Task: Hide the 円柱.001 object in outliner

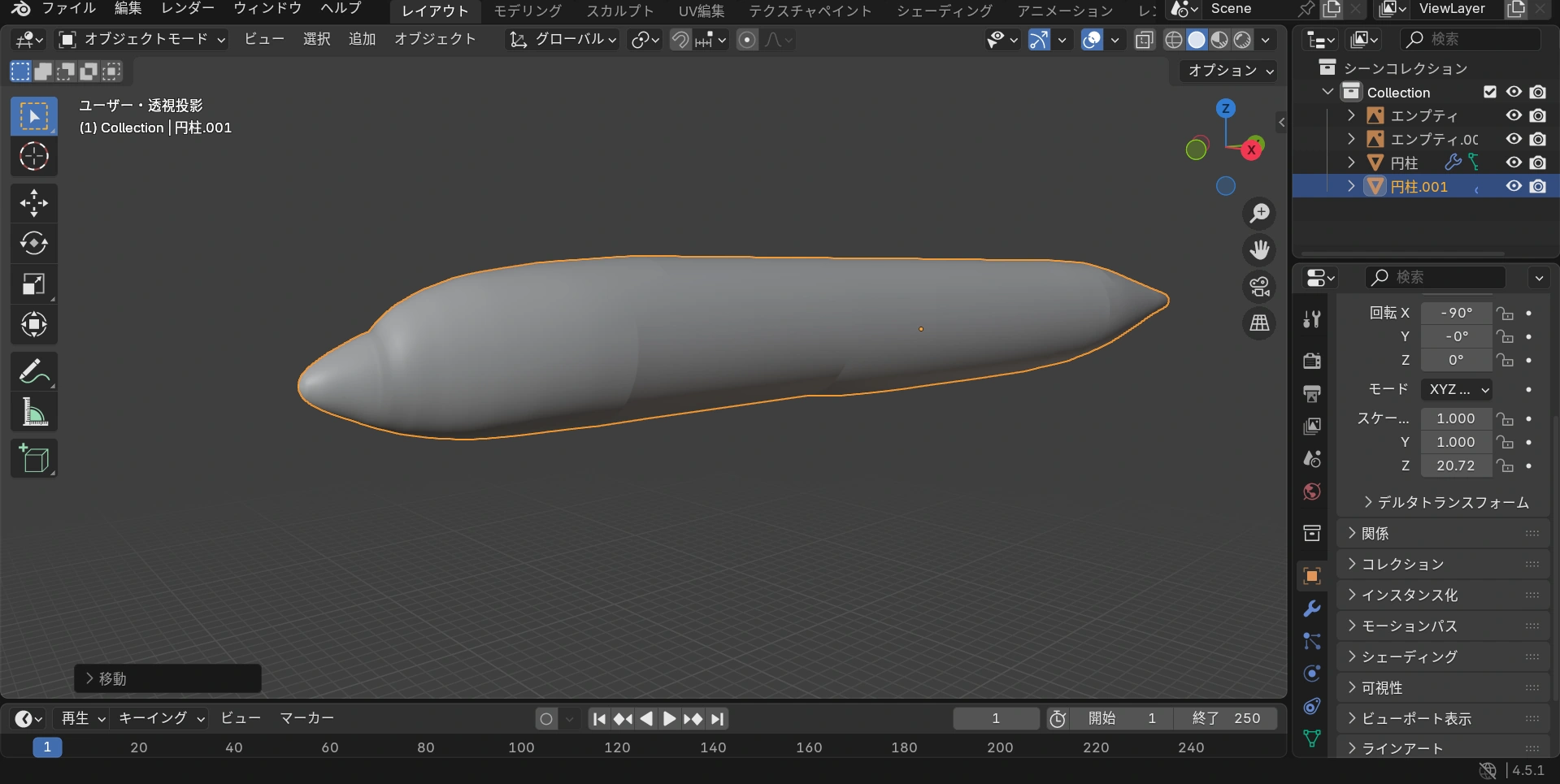Action: (1514, 186)
